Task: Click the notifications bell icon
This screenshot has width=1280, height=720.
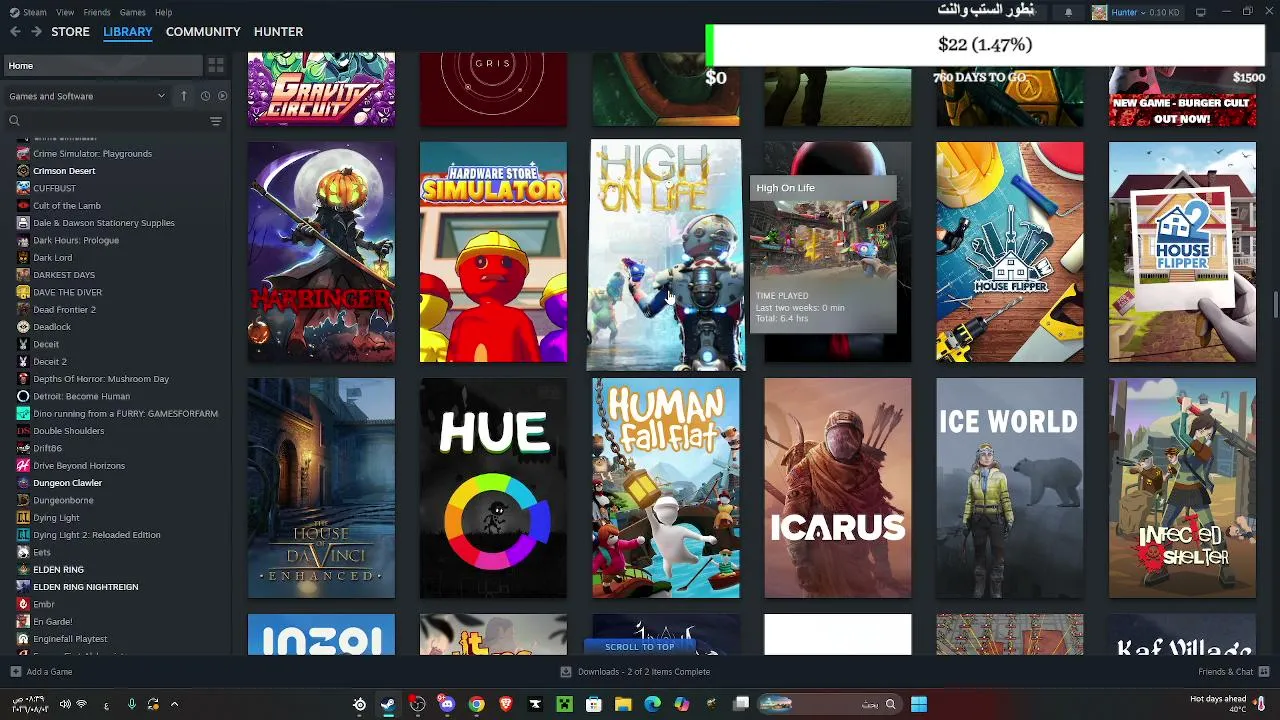Action: pyautogui.click(x=1068, y=12)
